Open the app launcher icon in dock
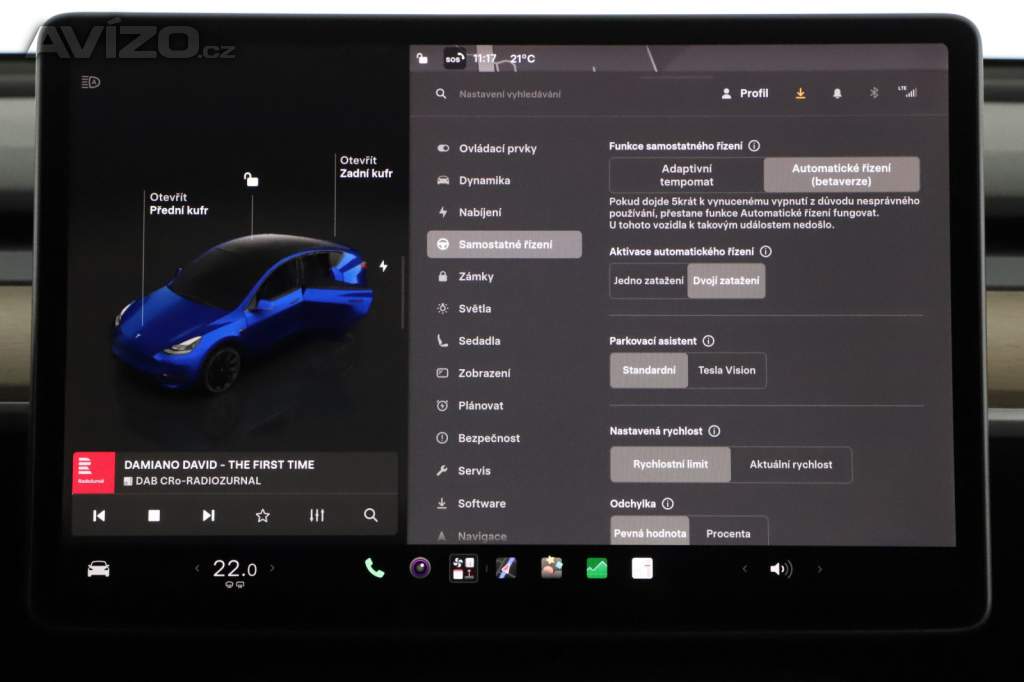 [x=464, y=568]
